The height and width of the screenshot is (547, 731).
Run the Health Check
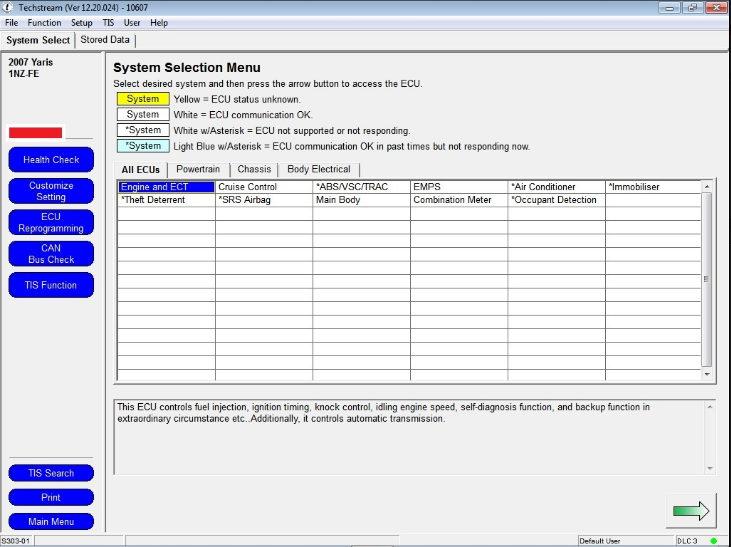point(51,160)
